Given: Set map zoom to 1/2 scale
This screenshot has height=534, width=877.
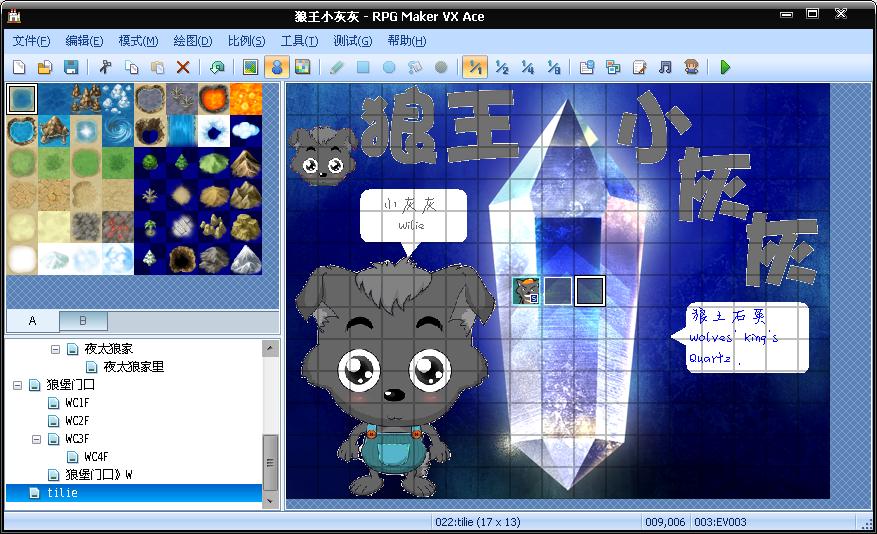Looking at the screenshot, I should [x=502, y=67].
